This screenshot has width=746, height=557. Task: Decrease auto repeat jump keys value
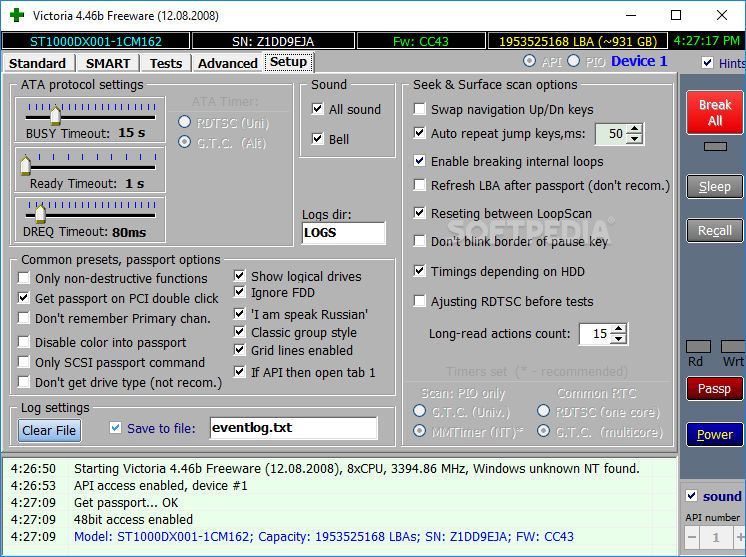pos(634,138)
